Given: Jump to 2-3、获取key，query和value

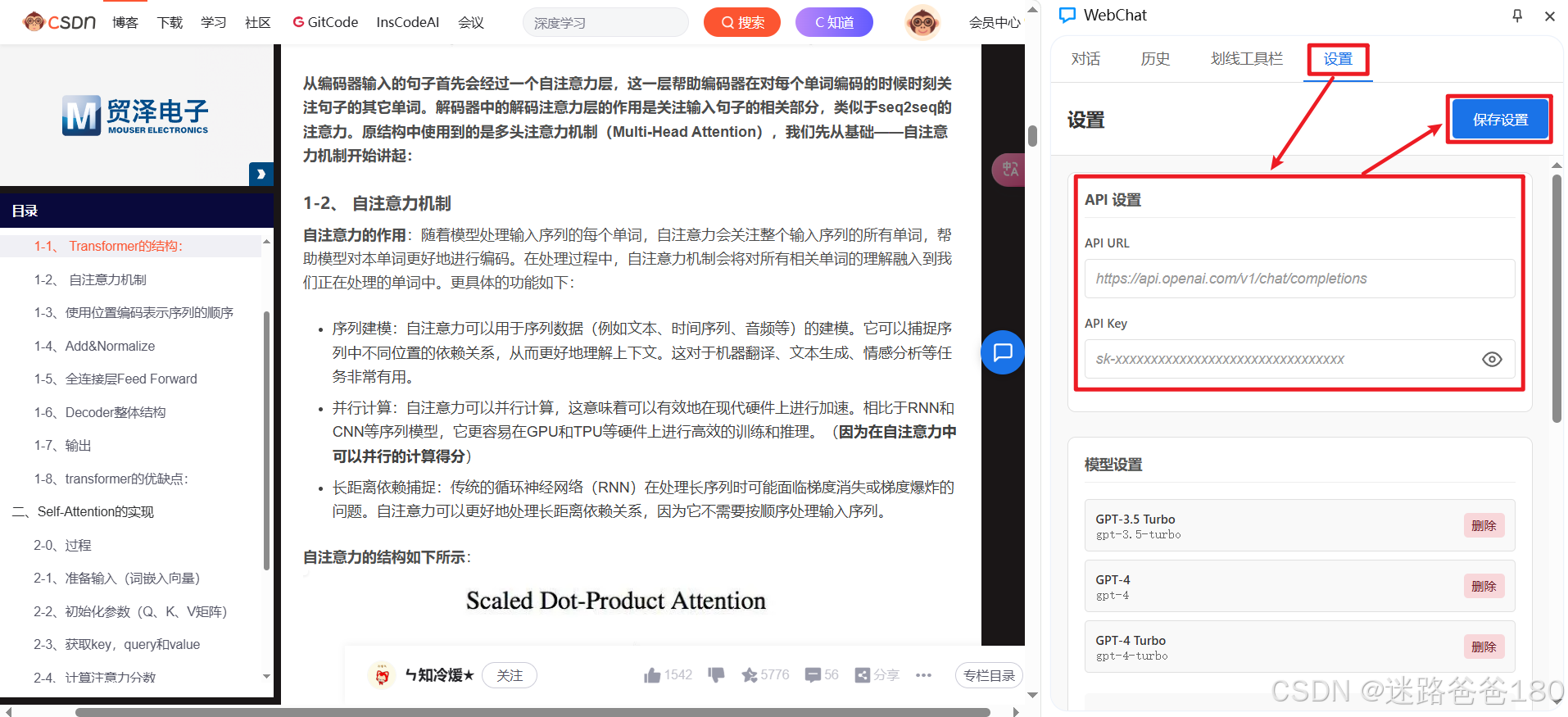Looking at the screenshot, I should (x=116, y=644).
